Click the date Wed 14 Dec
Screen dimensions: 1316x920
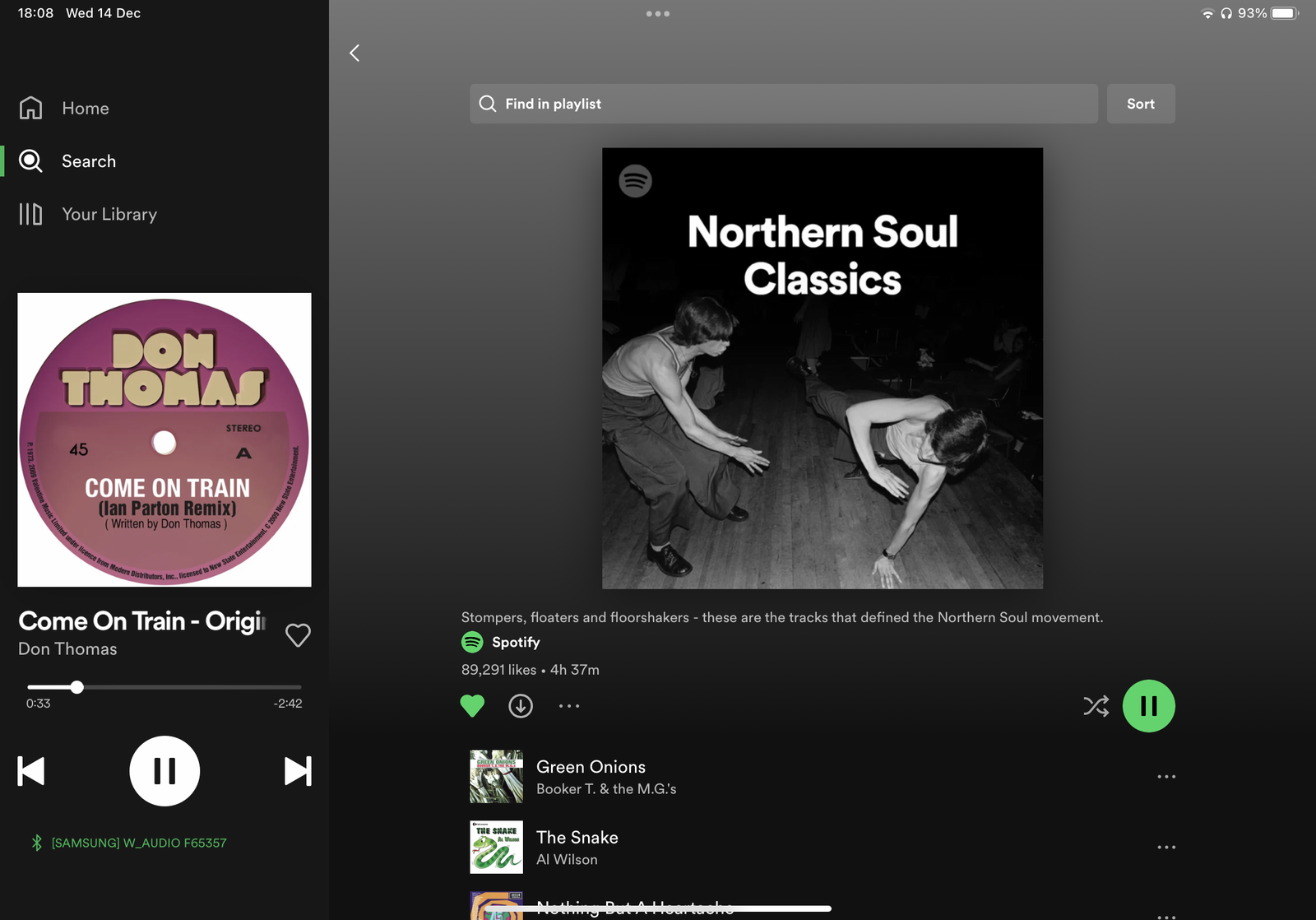[104, 13]
